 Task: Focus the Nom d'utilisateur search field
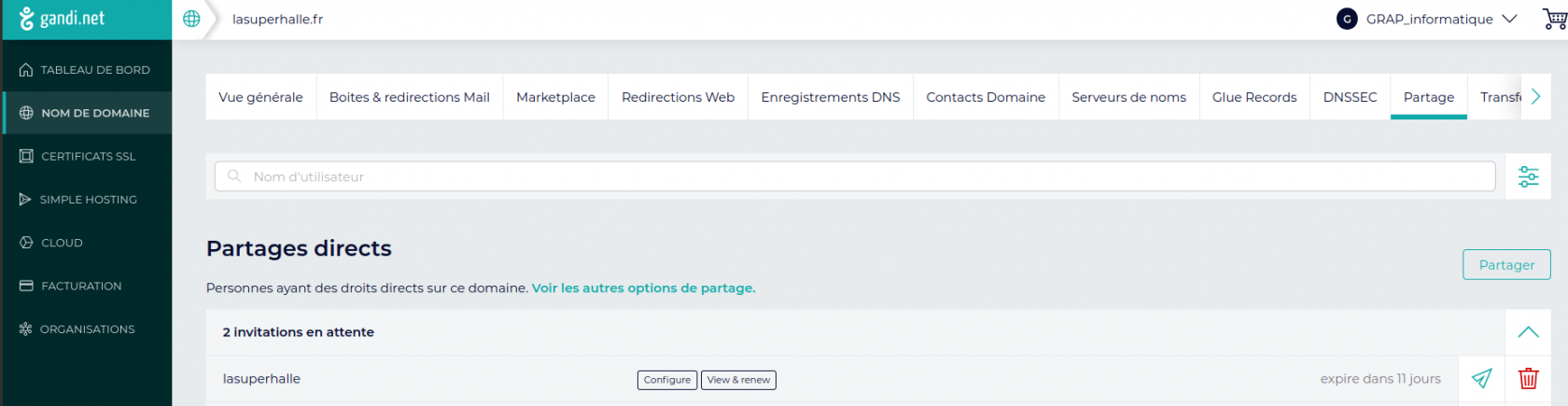pos(854,176)
